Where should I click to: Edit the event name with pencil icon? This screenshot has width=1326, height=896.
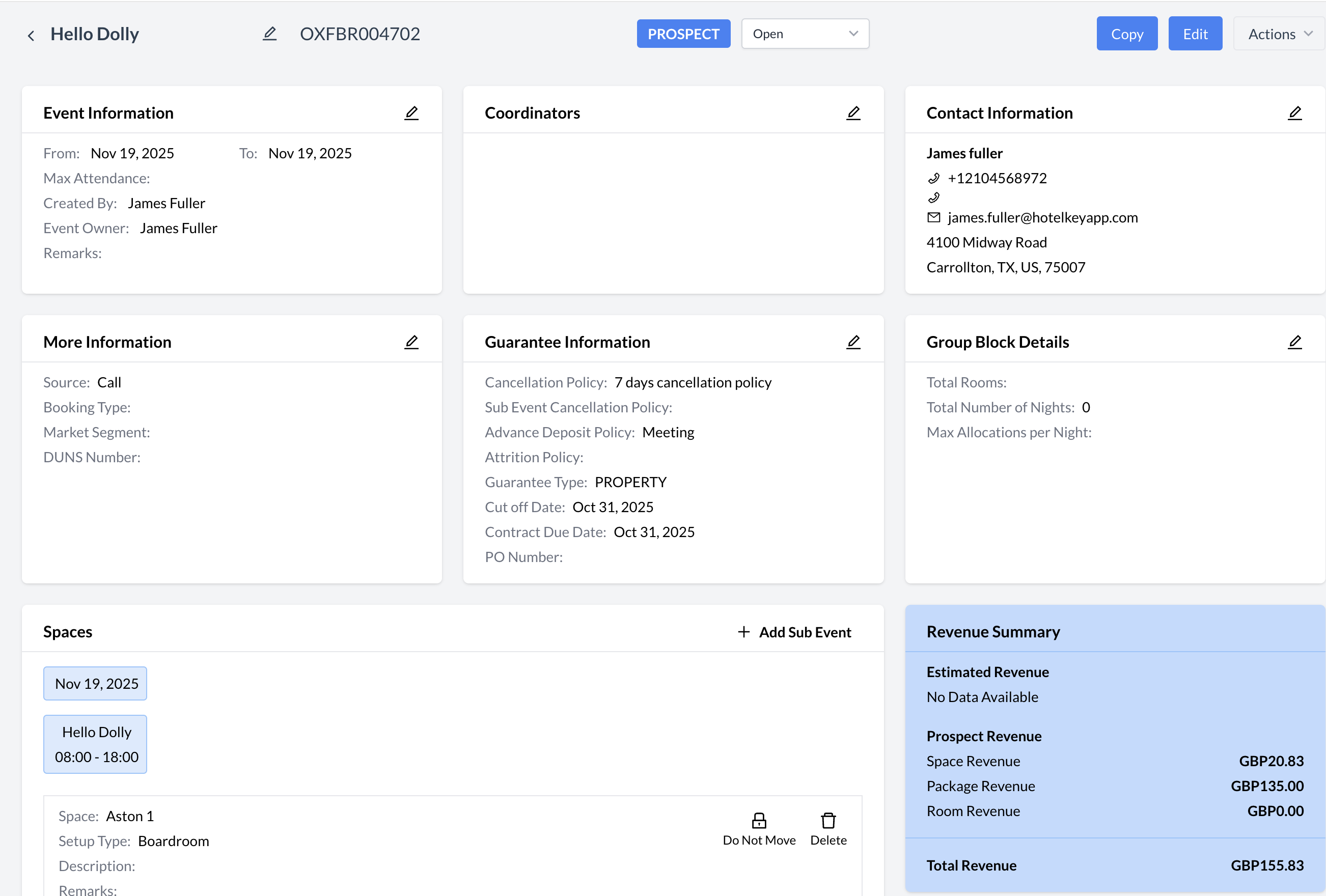[x=270, y=34]
